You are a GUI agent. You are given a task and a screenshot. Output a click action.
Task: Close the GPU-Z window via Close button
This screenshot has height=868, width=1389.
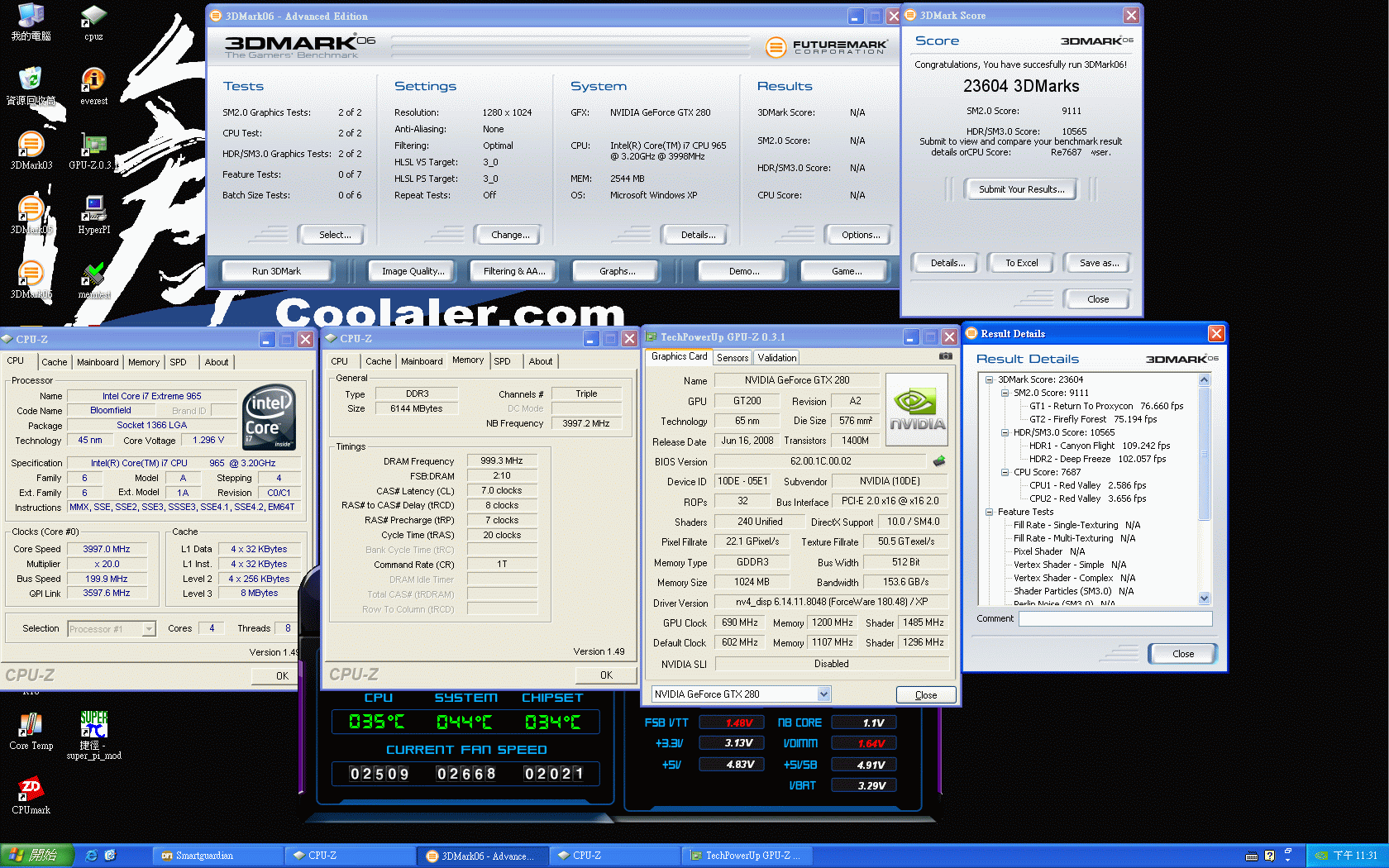click(925, 695)
